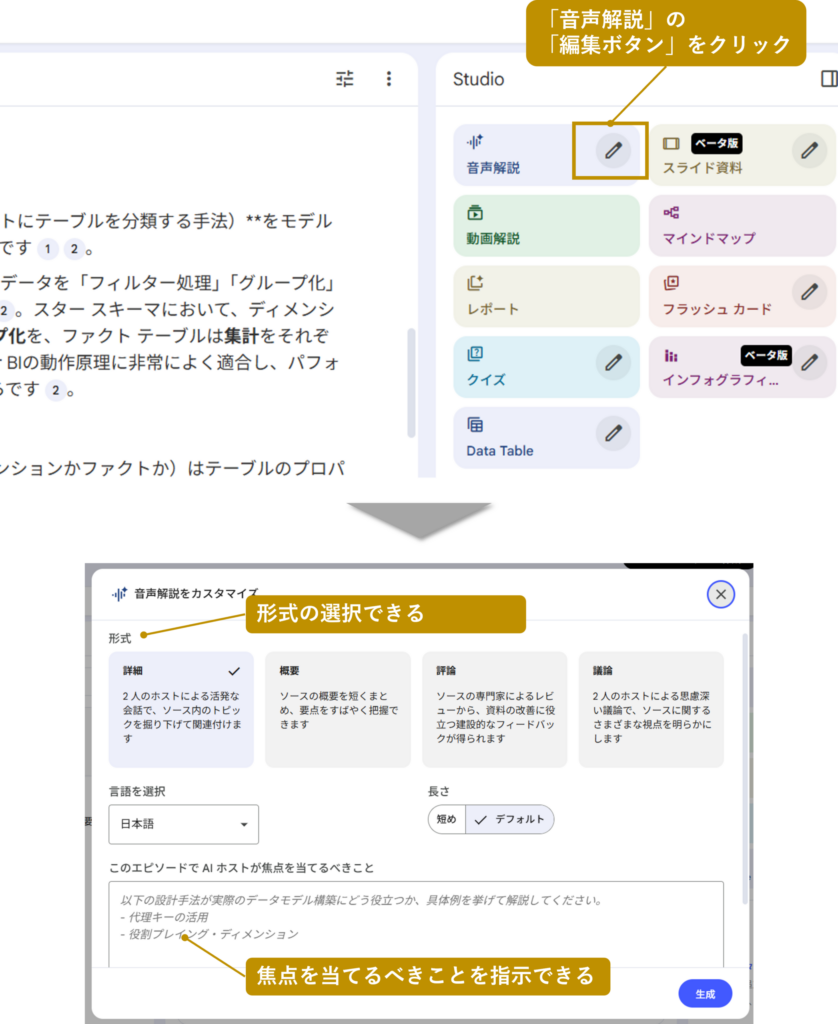838x1024 pixels.
Task: Set length to デフォルト
Action: [510, 819]
